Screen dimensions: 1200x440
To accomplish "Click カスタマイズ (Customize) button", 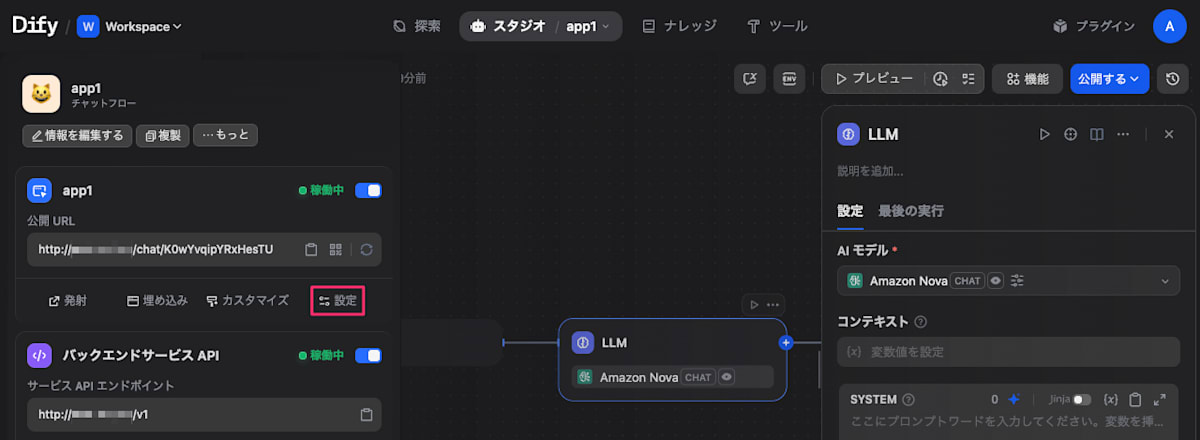I will coord(247,300).
